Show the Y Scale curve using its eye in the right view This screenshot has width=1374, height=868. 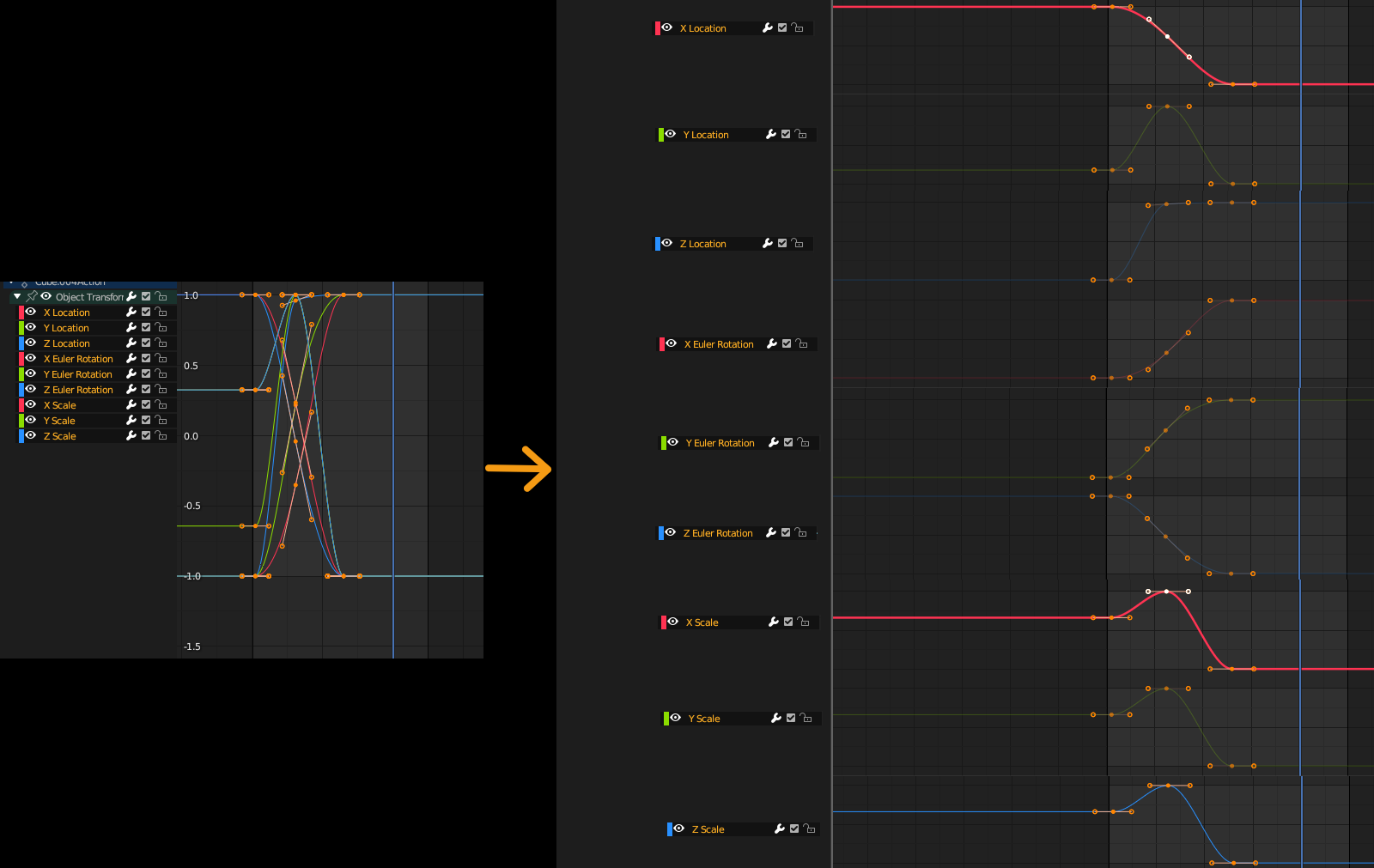pyautogui.click(x=676, y=719)
